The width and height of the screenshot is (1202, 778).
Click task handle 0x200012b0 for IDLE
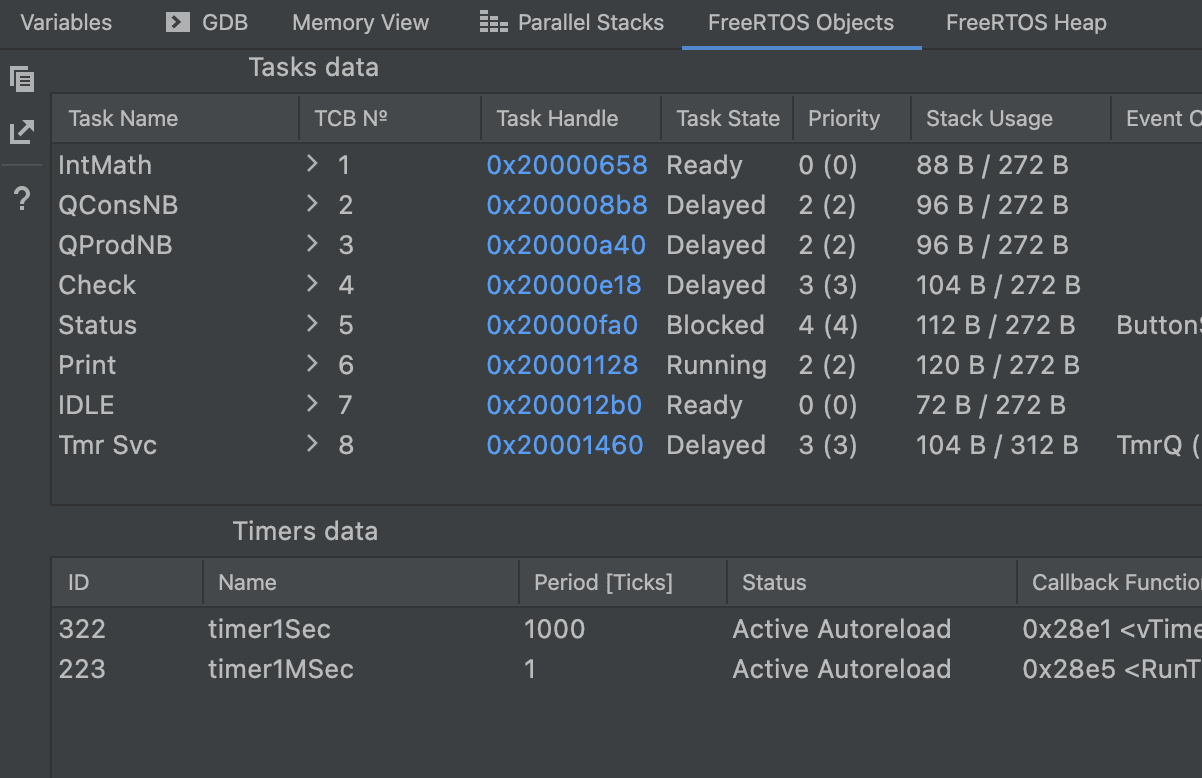click(x=564, y=405)
